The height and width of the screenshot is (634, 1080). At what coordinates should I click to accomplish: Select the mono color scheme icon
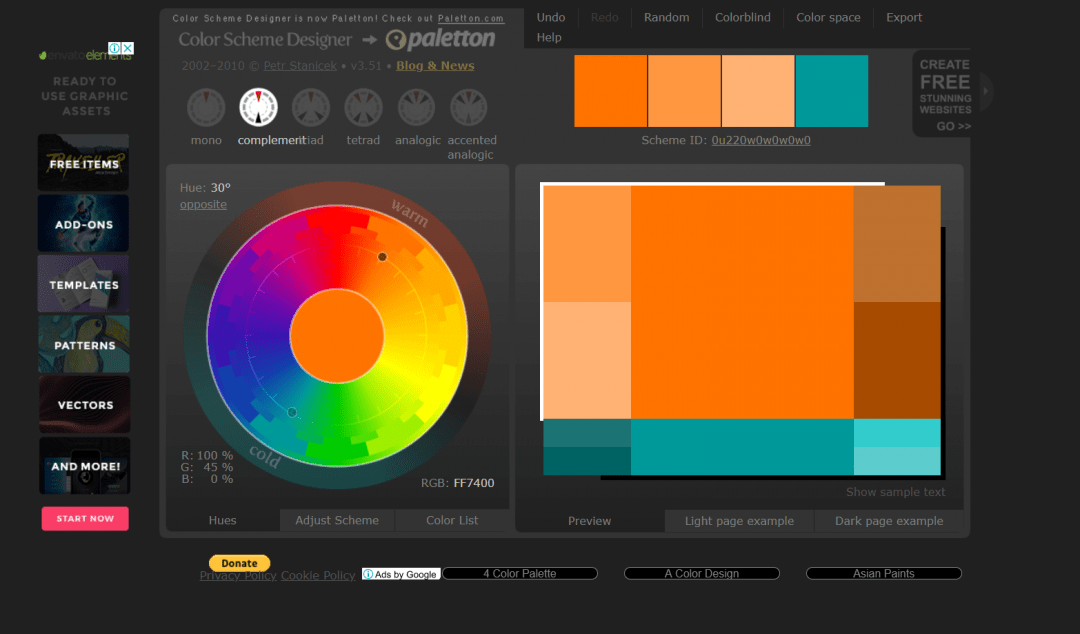[206, 108]
